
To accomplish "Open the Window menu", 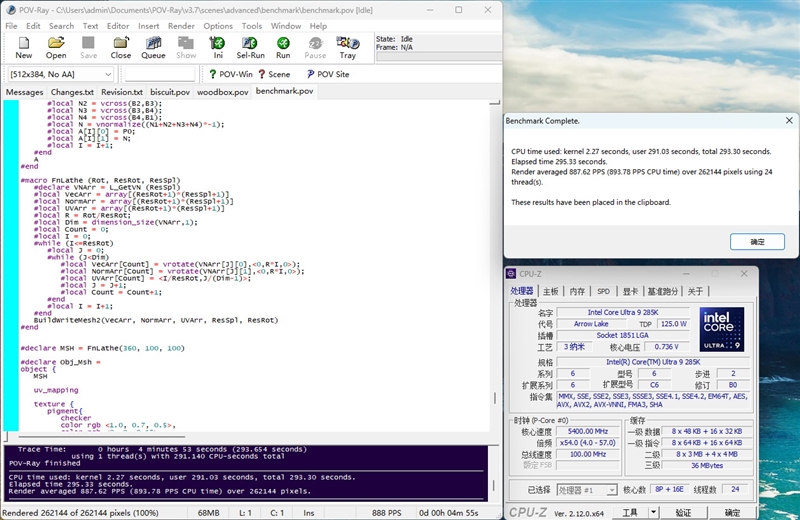I will click(286, 26).
